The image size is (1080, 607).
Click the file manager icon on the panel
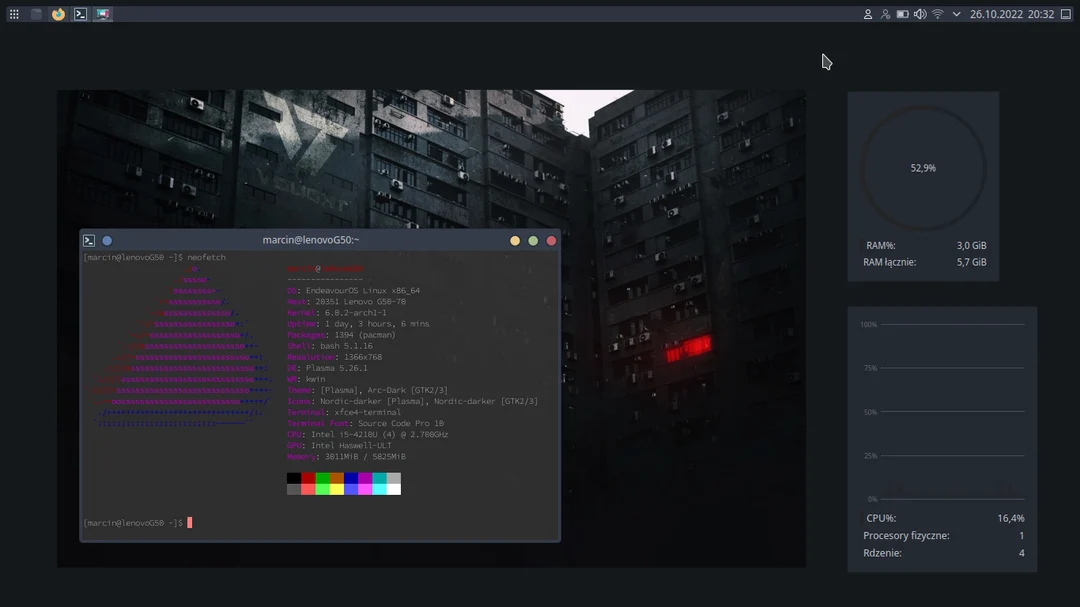tap(36, 14)
